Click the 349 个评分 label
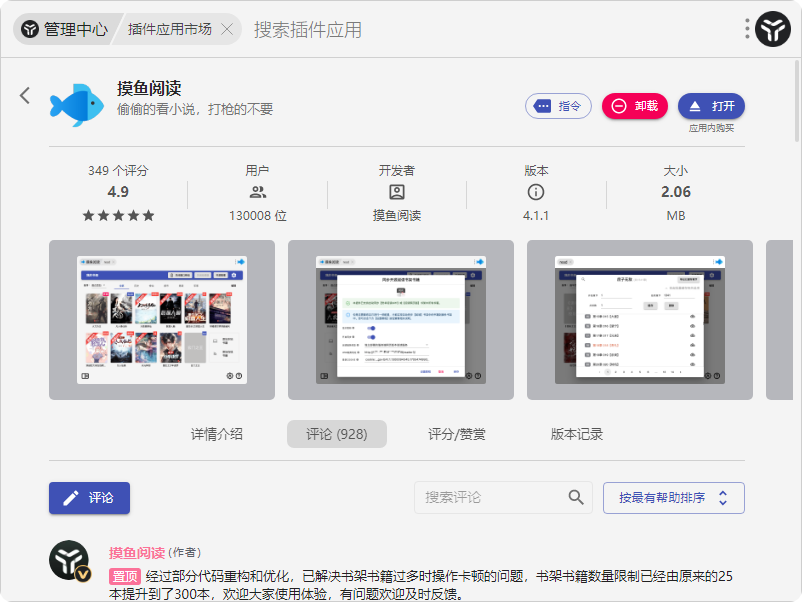 pos(118,170)
